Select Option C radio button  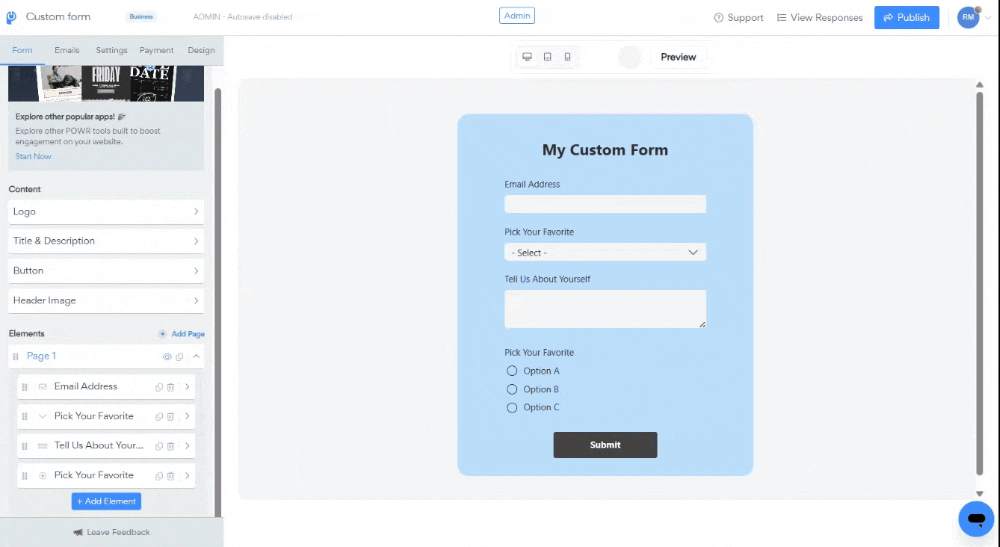[x=511, y=407]
